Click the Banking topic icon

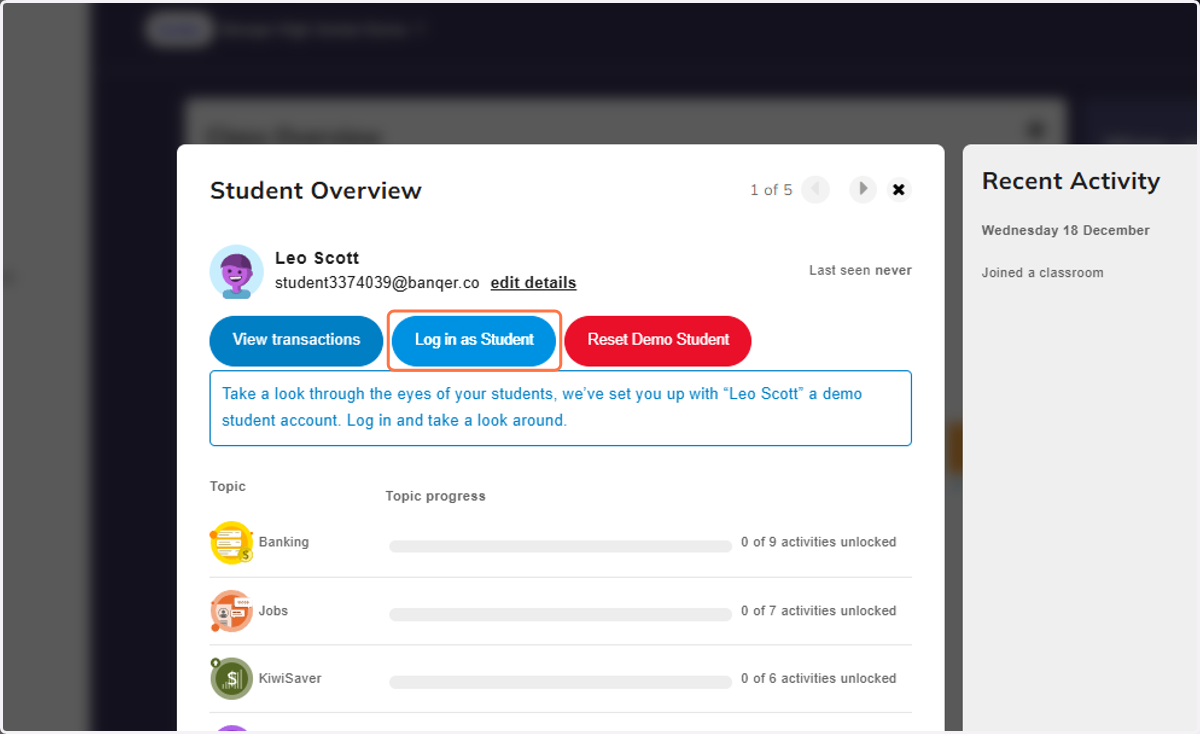point(232,542)
